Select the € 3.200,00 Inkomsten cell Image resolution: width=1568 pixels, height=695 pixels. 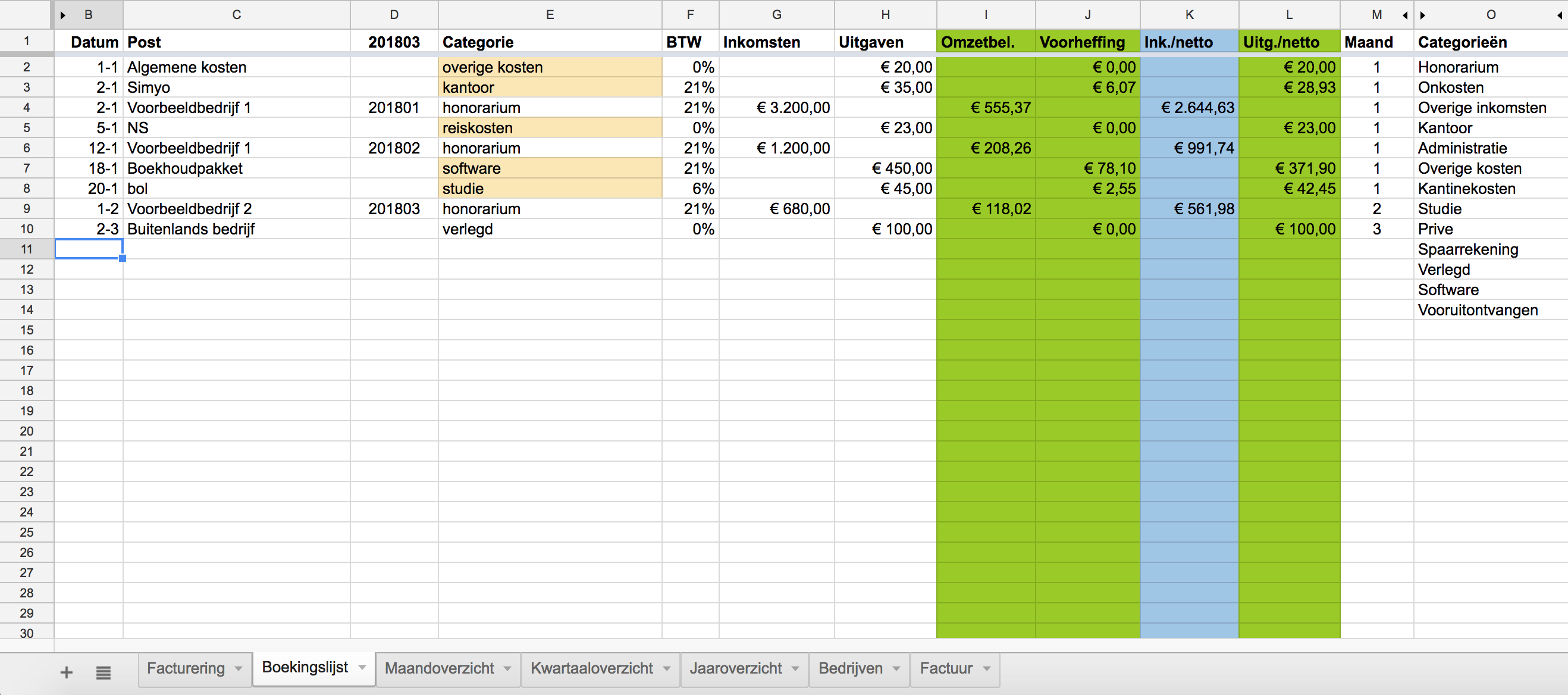click(777, 108)
